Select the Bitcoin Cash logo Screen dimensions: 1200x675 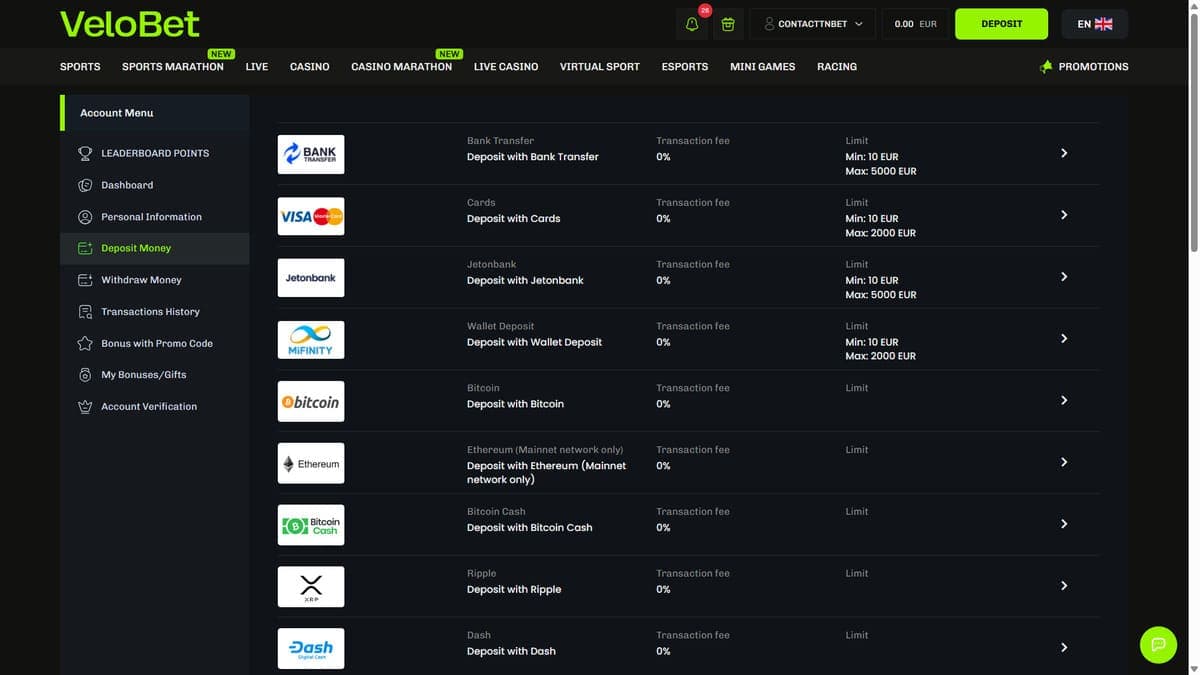pyautogui.click(x=311, y=525)
